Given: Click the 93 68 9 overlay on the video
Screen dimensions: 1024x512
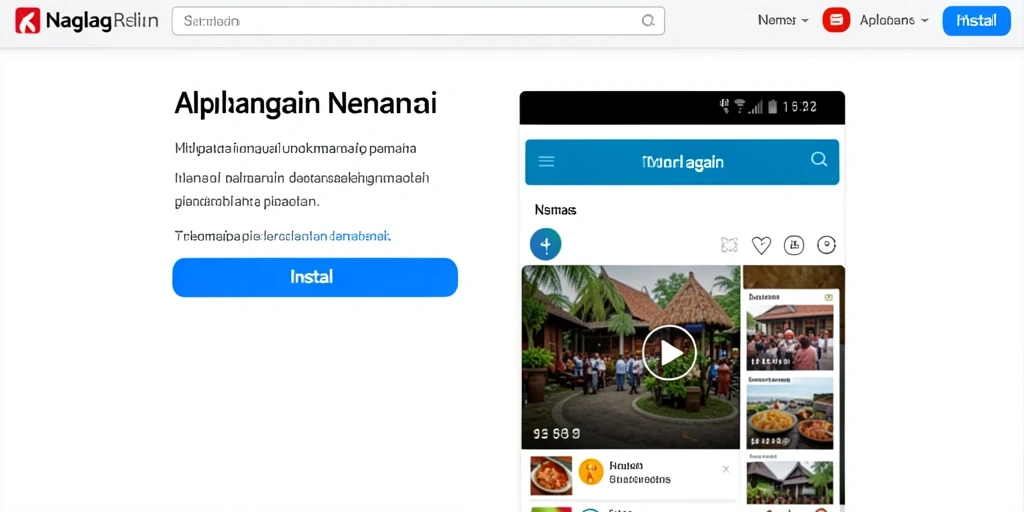Looking at the screenshot, I should click(x=556, y=433).
